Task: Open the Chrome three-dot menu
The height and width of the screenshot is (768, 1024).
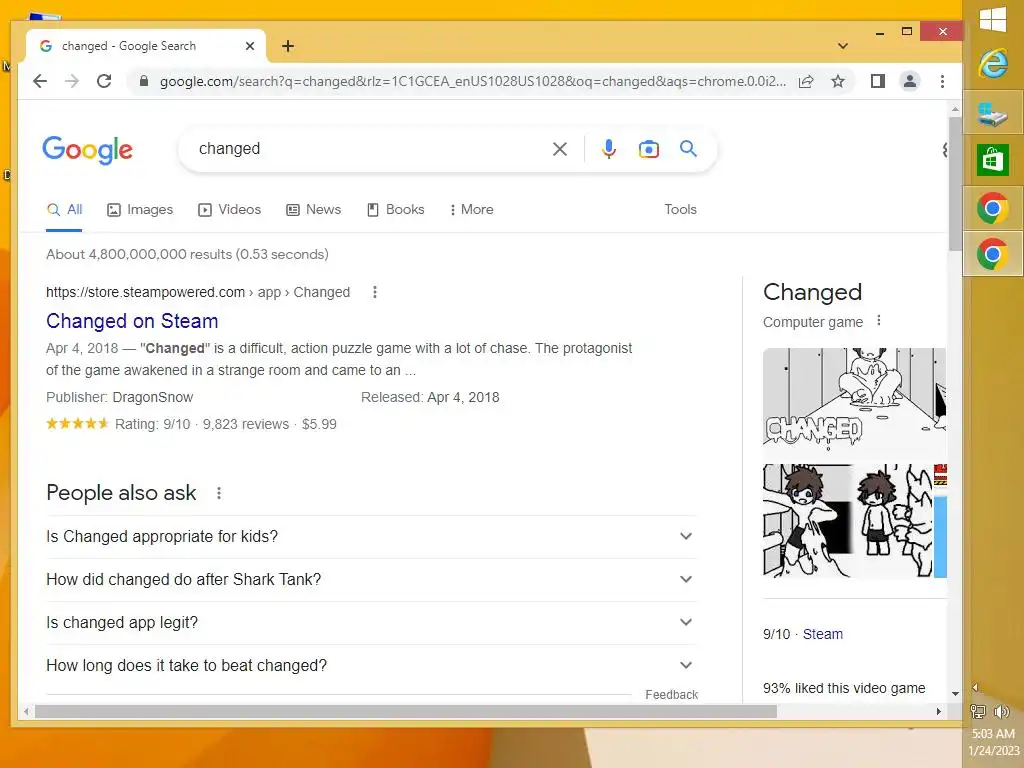Action: click(x=942, y=81)
